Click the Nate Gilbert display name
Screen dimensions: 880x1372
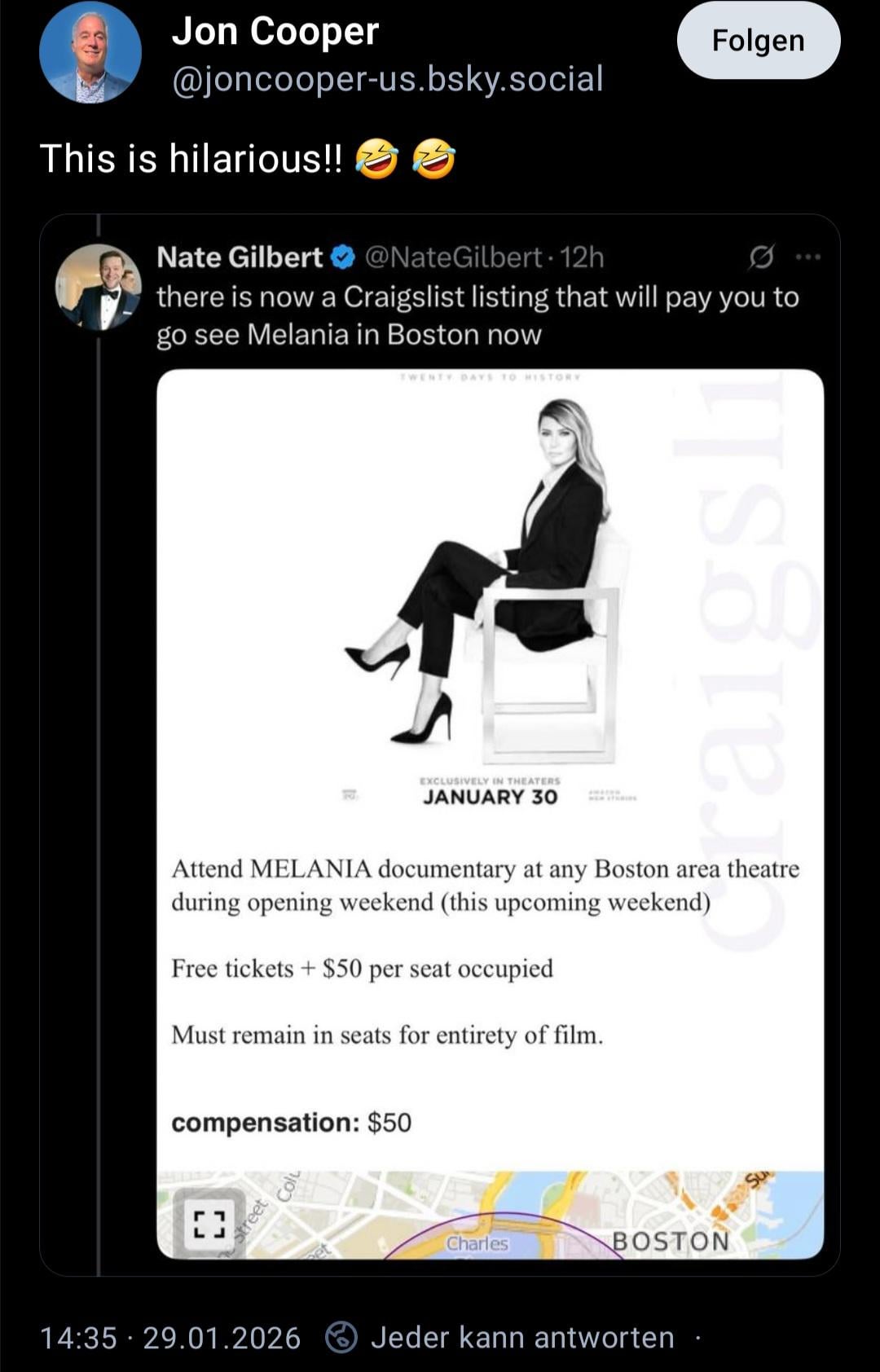[x=240, y=257]
